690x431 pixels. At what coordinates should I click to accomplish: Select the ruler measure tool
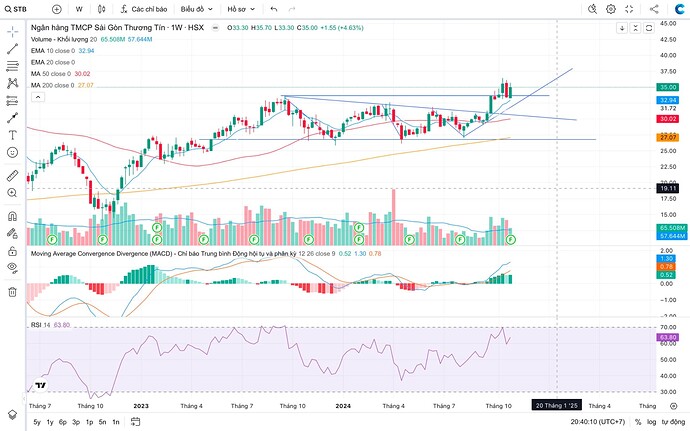click(x=12, y=174)
